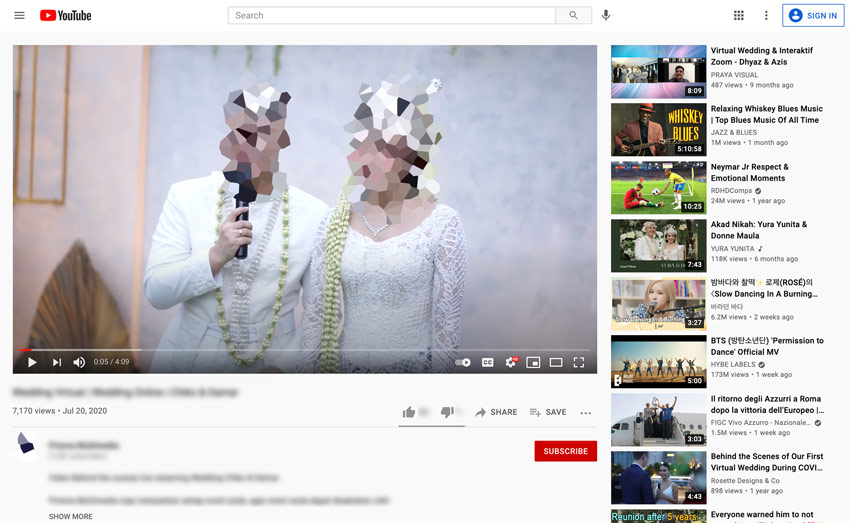The width and height of the screenshot is (850, 523).
Task: Dislike the video with thumbs down
Action: click(447, 412)
